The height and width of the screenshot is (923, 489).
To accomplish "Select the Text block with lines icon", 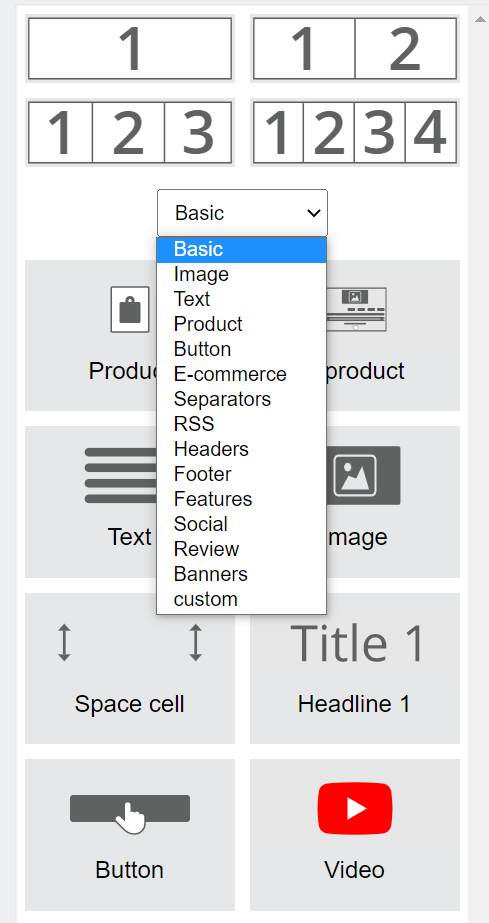I will click(91, 502).
